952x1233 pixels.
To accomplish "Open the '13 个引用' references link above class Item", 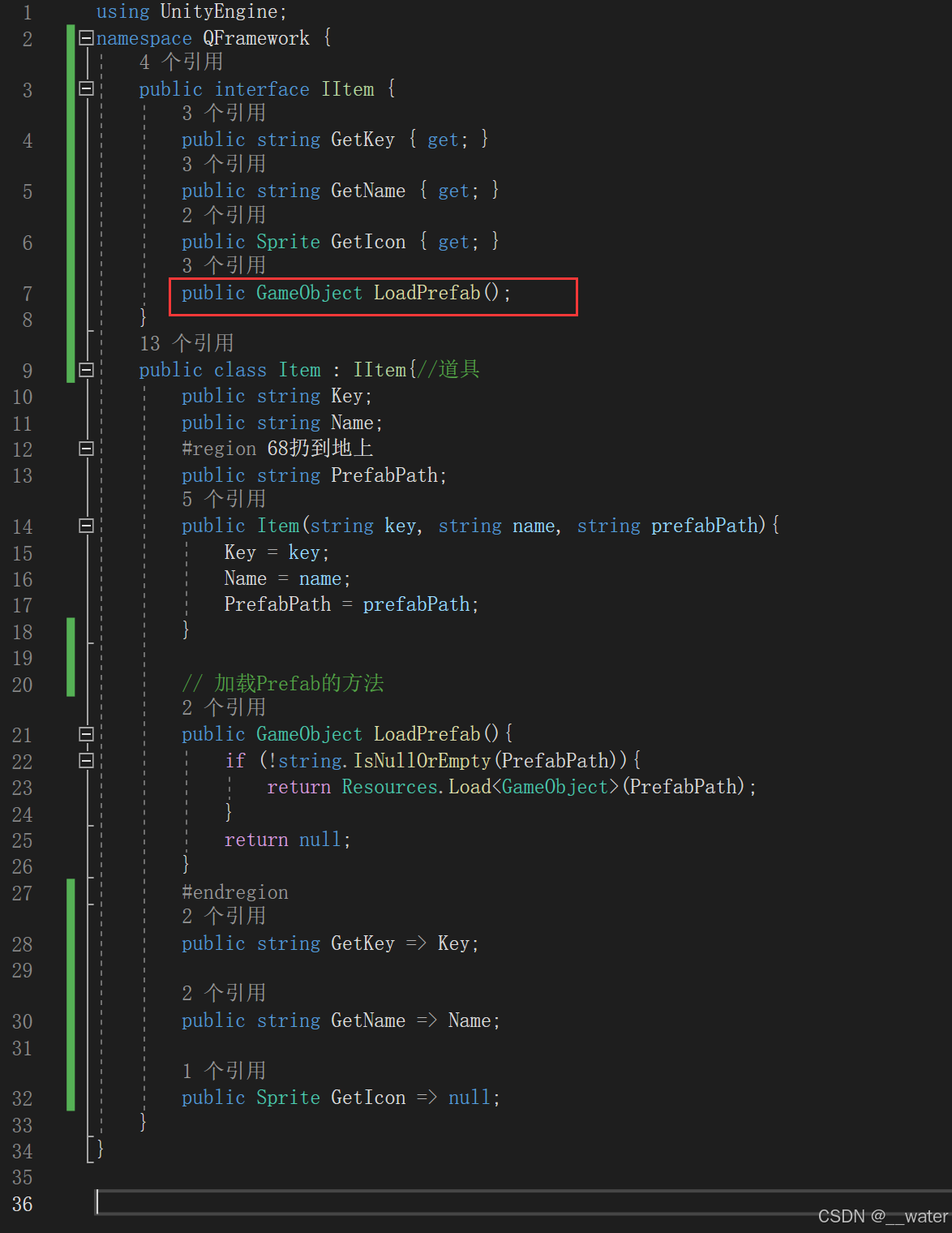I will pos(187,343).
